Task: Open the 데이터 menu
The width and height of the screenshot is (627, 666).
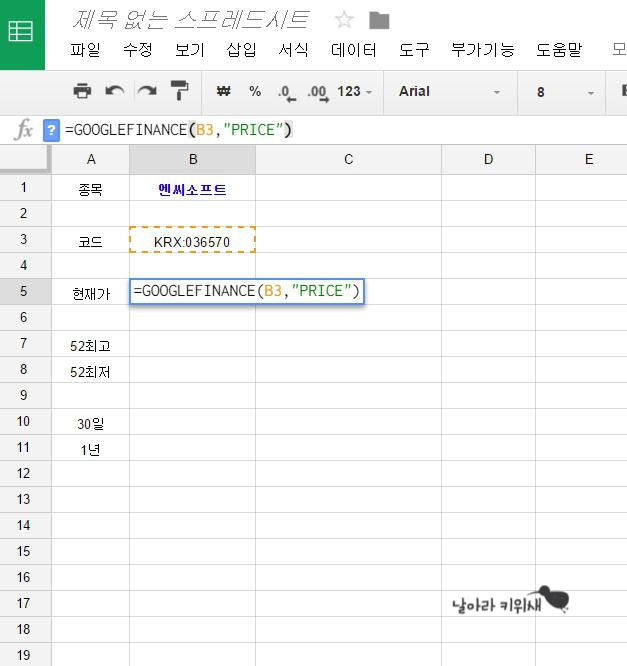Action: coord(353,50)
